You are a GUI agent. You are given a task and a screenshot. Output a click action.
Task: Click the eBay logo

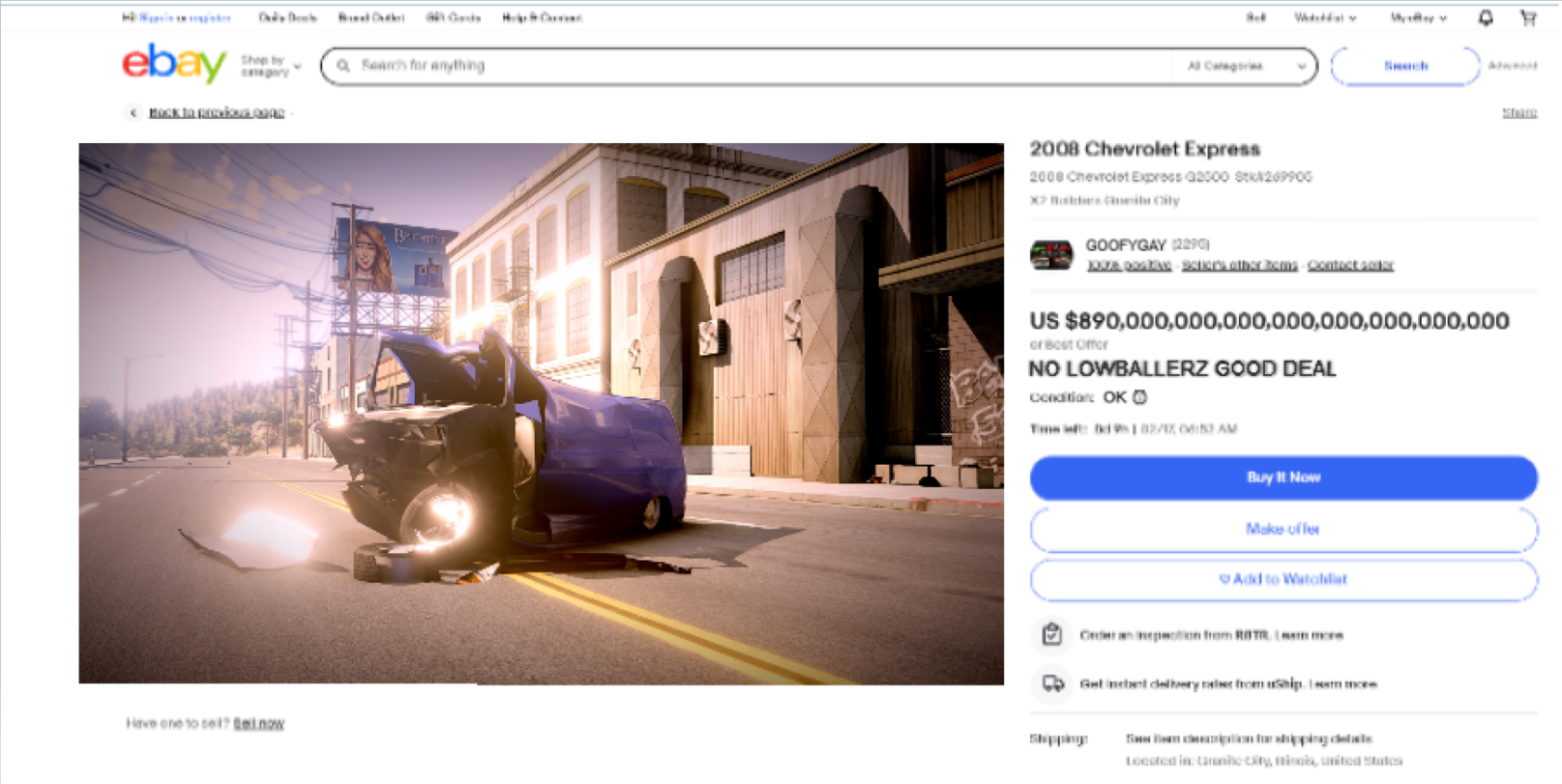[x=174, y=64]
